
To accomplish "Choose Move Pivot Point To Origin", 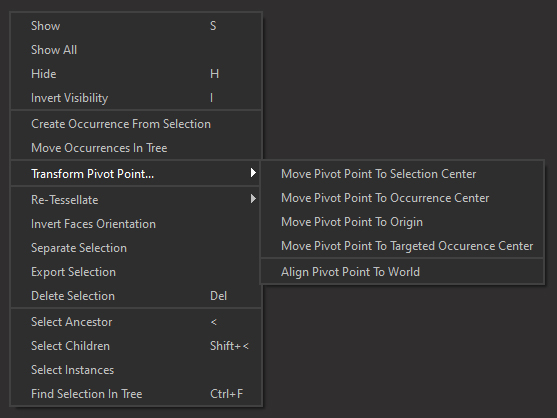I will (402, 222).
